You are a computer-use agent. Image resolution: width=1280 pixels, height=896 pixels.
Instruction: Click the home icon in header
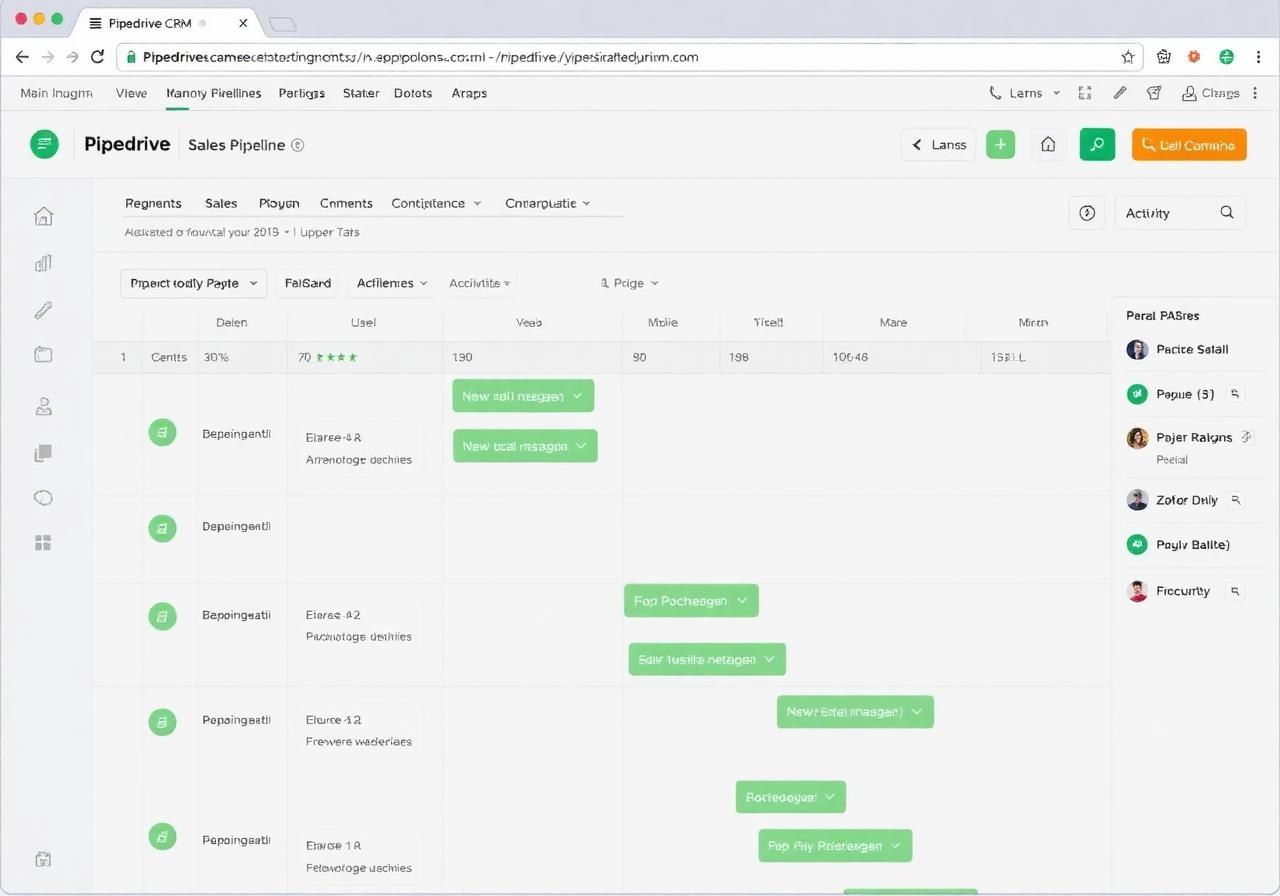tap(1048, 145)
